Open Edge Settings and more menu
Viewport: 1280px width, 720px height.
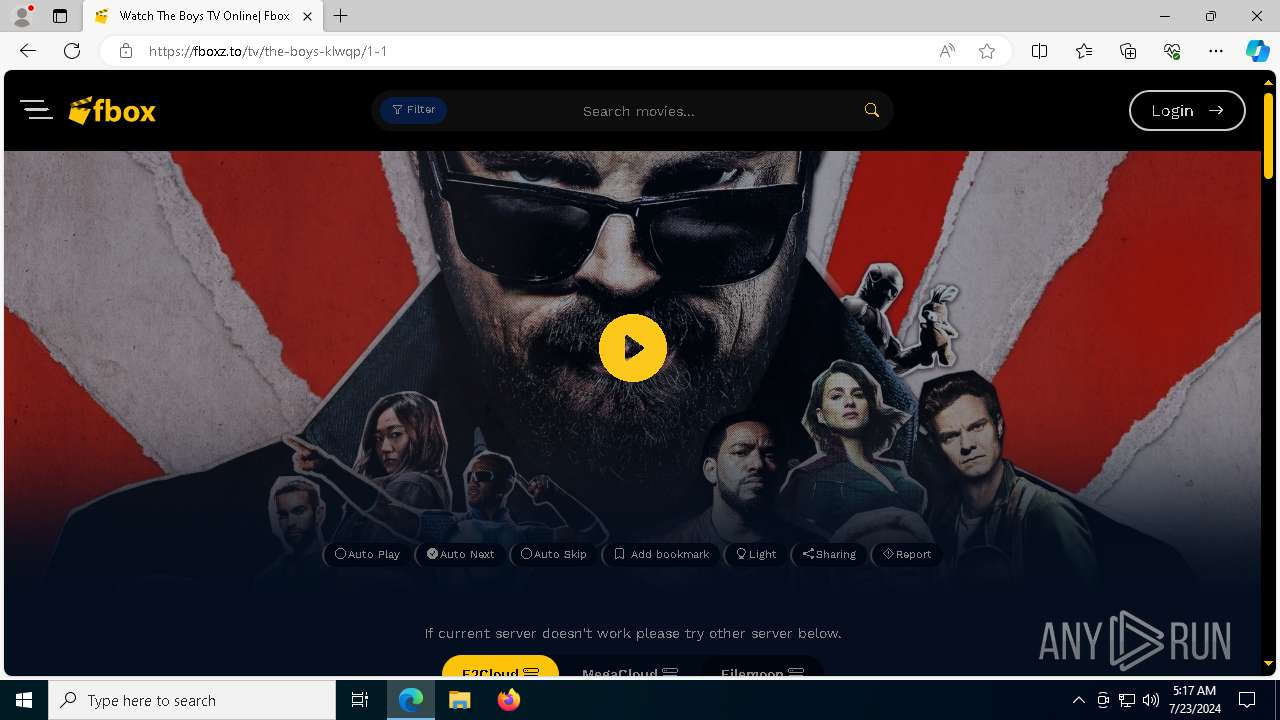click(1216, 51)
